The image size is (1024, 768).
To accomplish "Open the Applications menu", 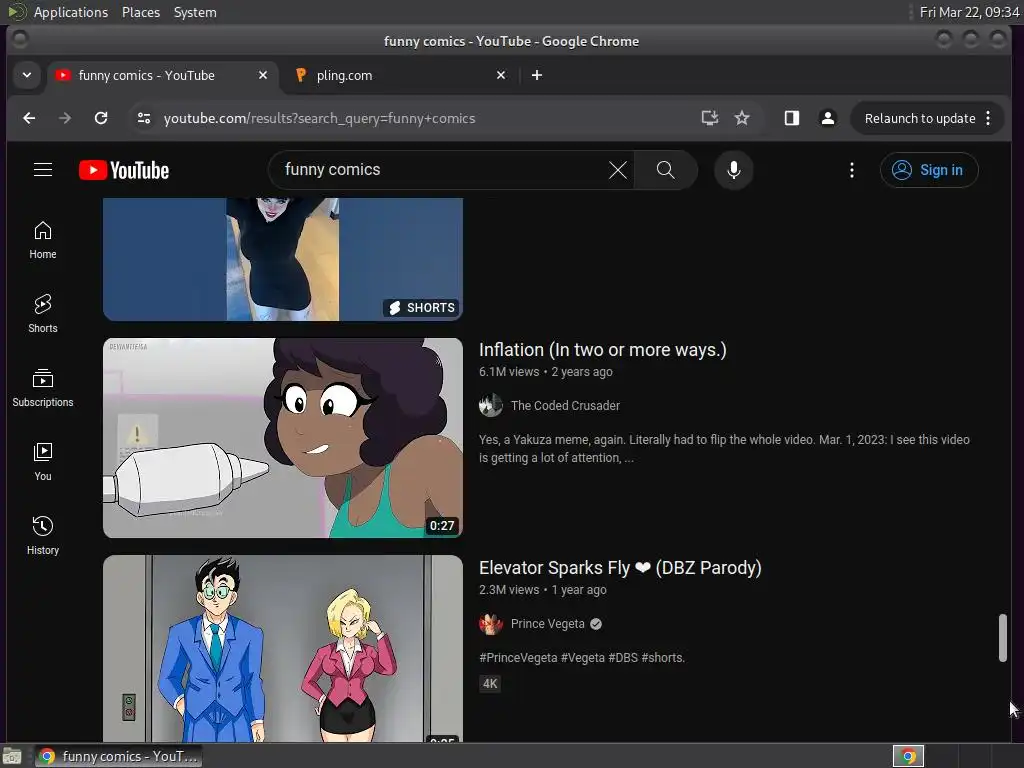I will (71, 12).
